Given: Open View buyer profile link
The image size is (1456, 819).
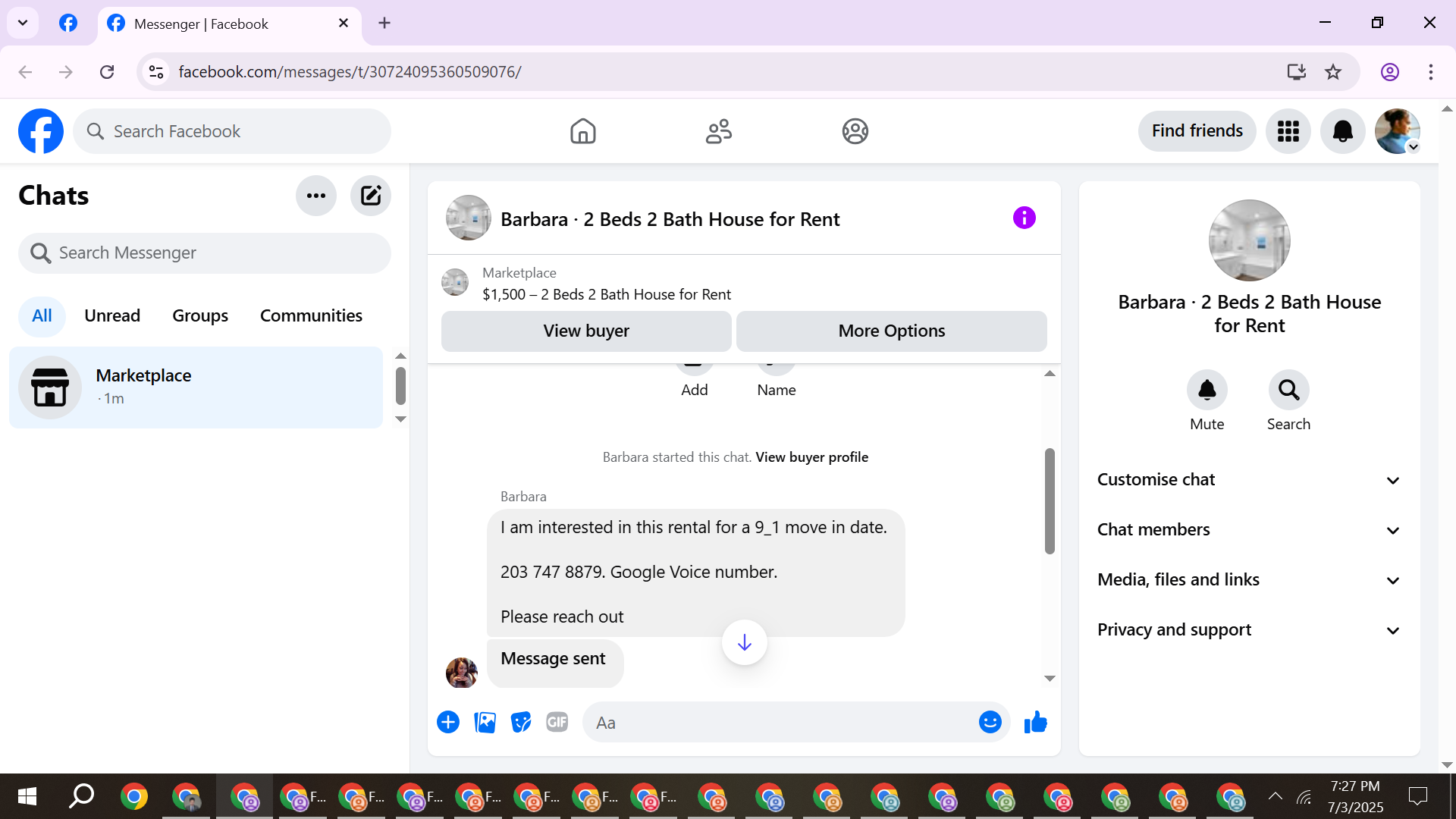Looking at the screenshot, I should point(811,457).
